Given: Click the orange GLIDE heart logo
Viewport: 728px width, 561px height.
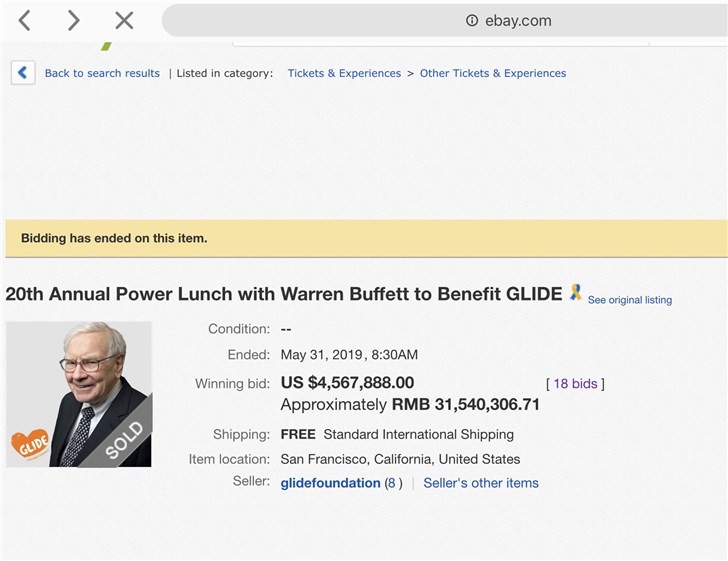Looking at the screenshot, I should point(30,445).
